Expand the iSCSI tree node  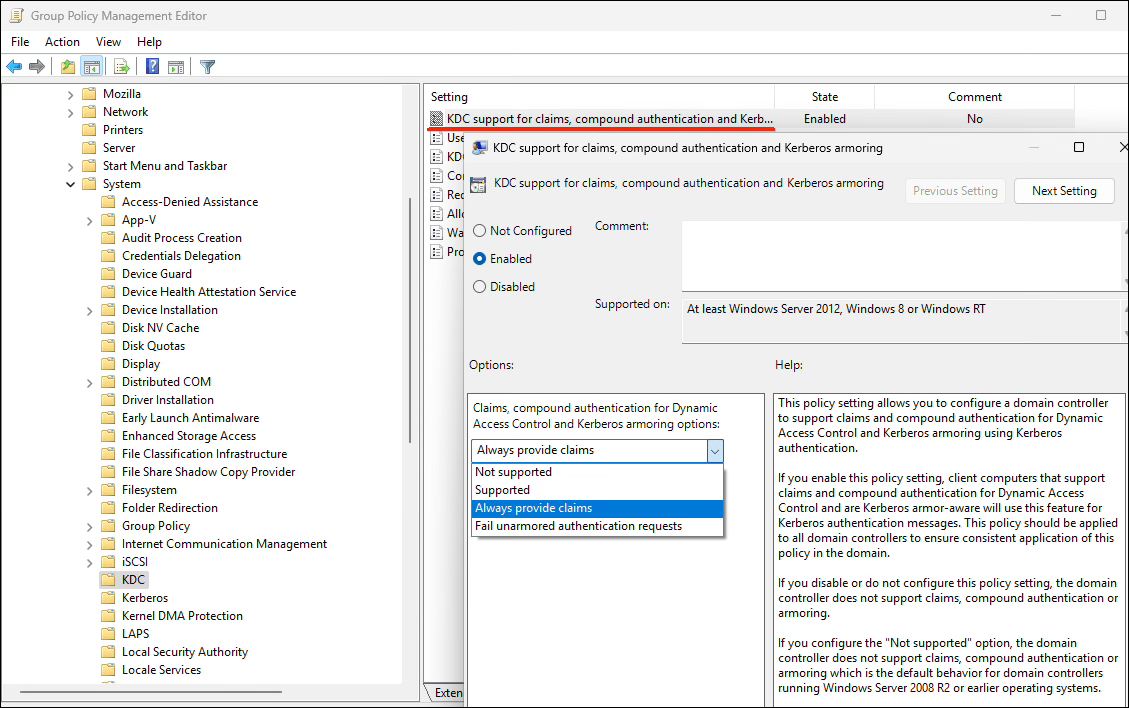(x=89, y=563)
